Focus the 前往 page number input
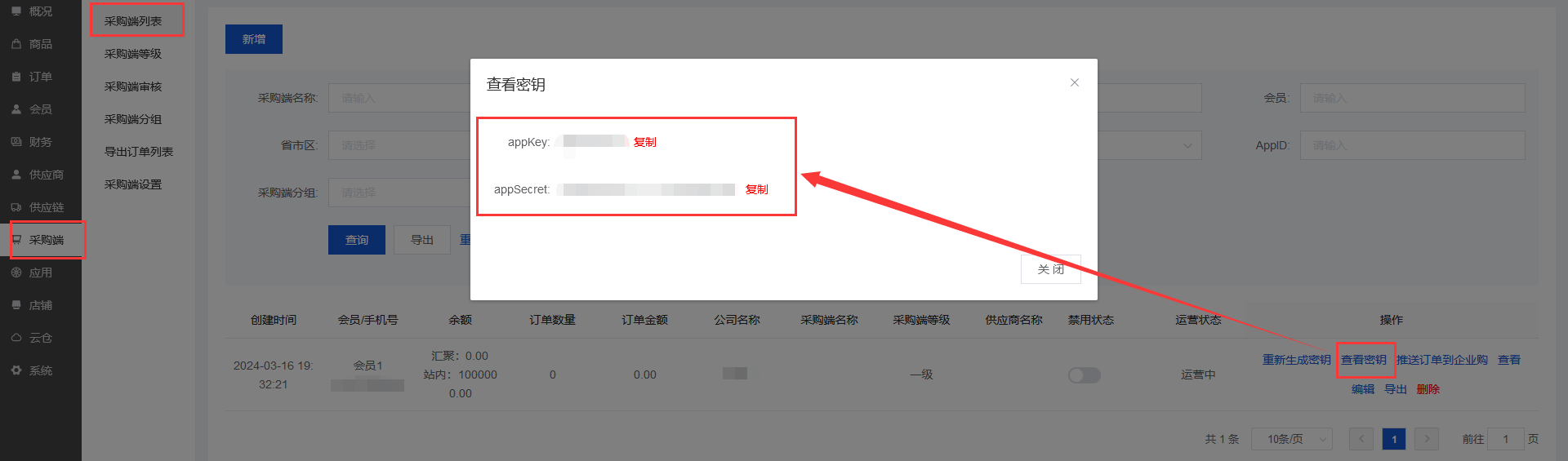The width and height of the screenshot is (1568, 461). (1506, 439)
